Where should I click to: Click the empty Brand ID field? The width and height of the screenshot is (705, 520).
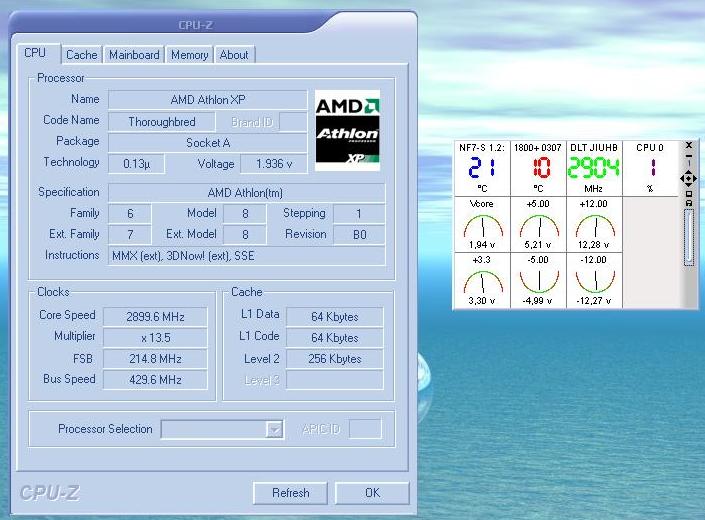[293, 122]
